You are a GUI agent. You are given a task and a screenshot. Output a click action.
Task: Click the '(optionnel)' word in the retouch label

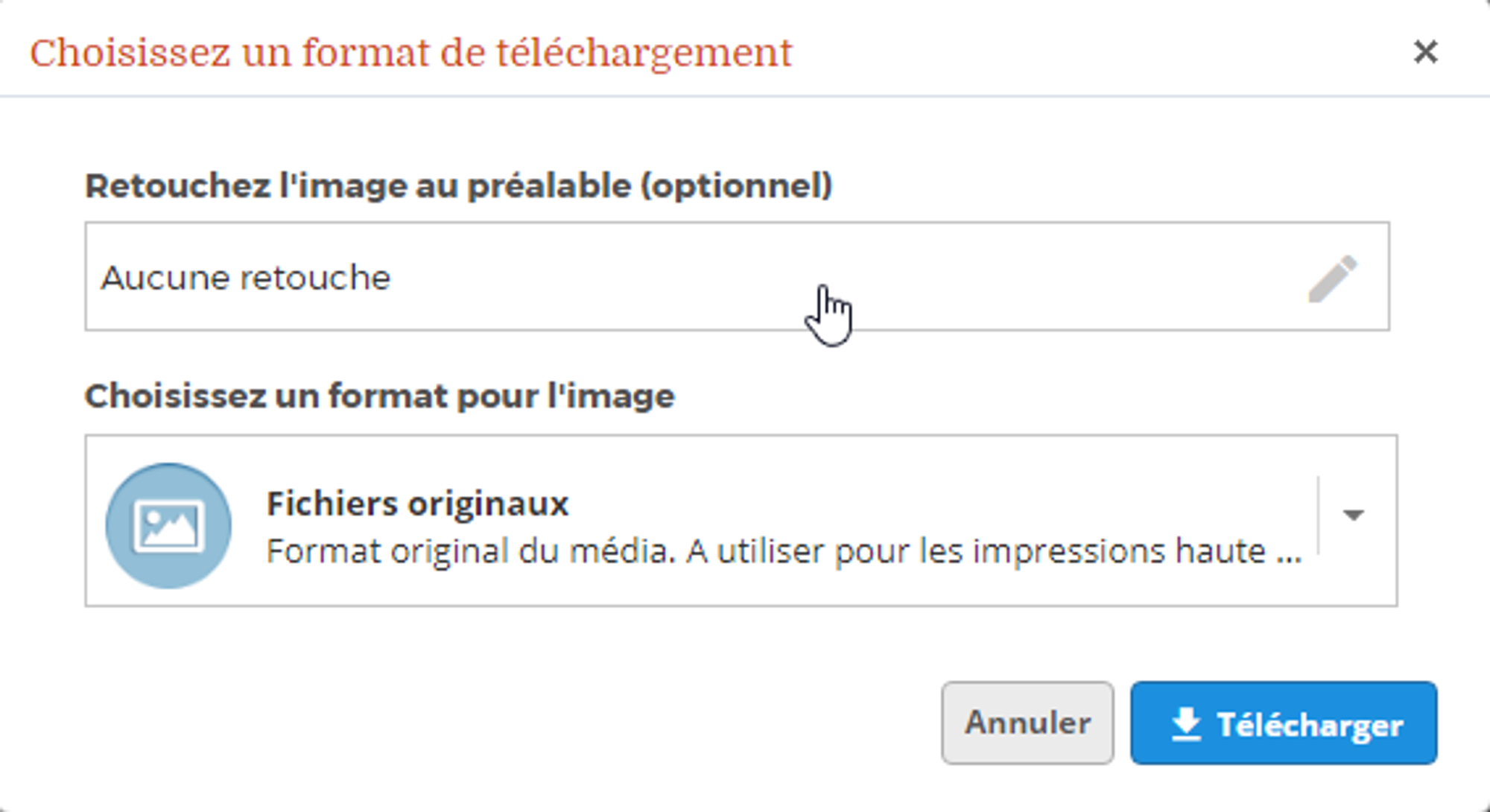pyautogui.click(x=737, y=185)
